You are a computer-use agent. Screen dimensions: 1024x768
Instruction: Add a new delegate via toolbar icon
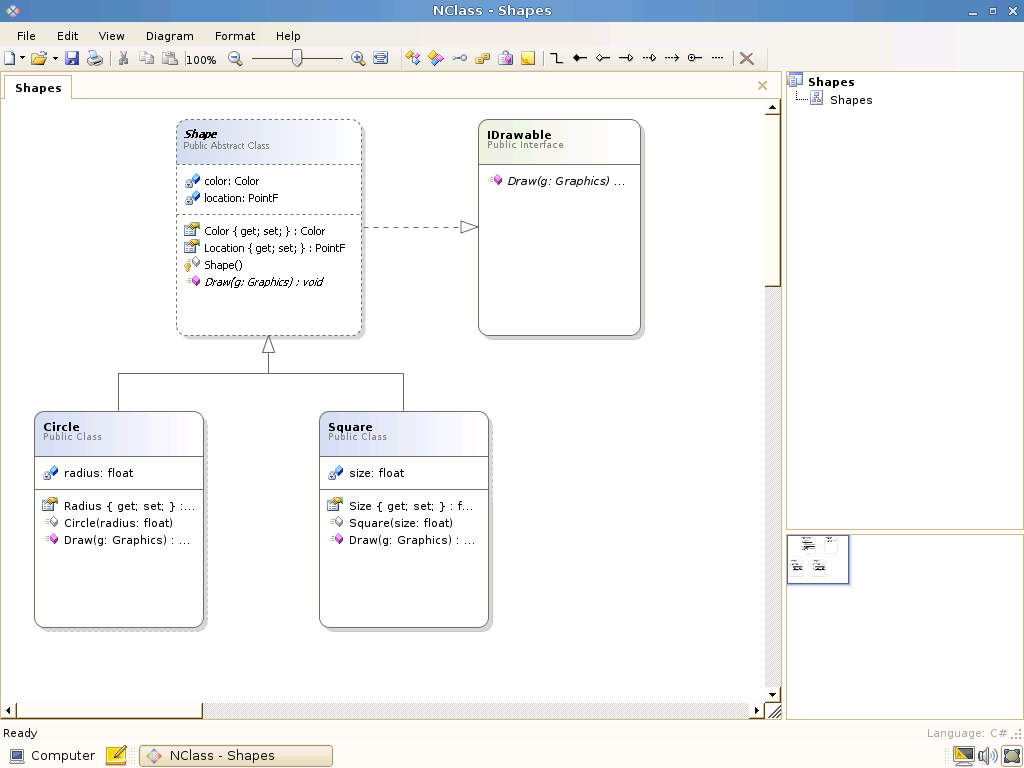point(505,58)
